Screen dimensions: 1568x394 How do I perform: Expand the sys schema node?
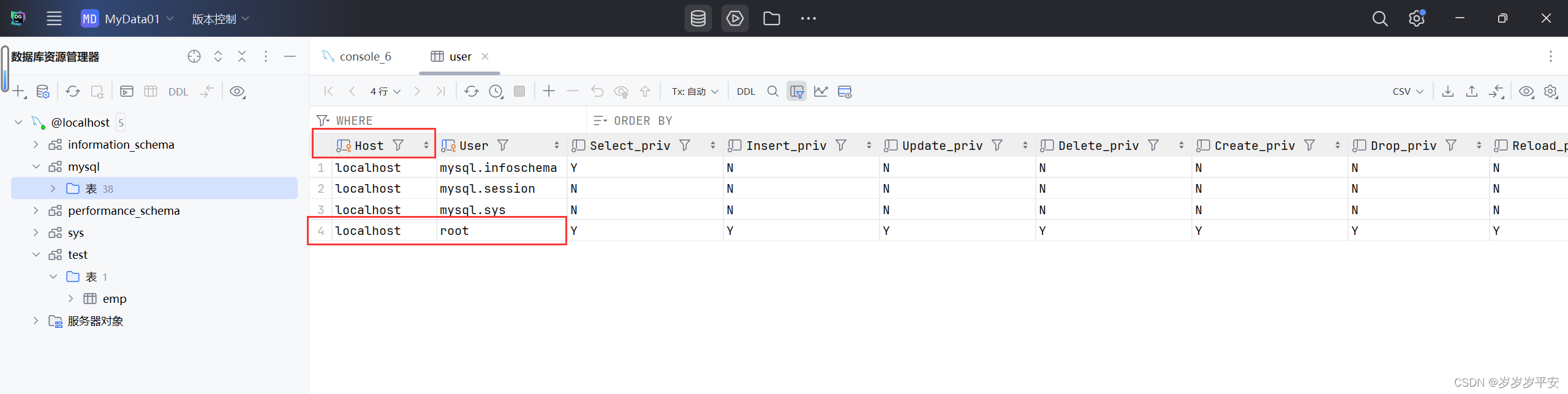click(36, 232)
